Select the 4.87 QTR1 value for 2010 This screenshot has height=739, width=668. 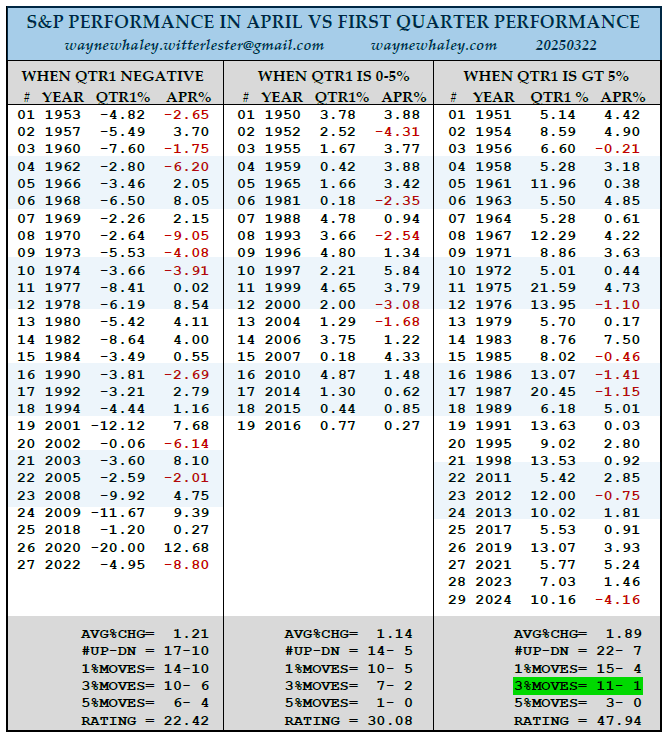[x=338, y=375]
